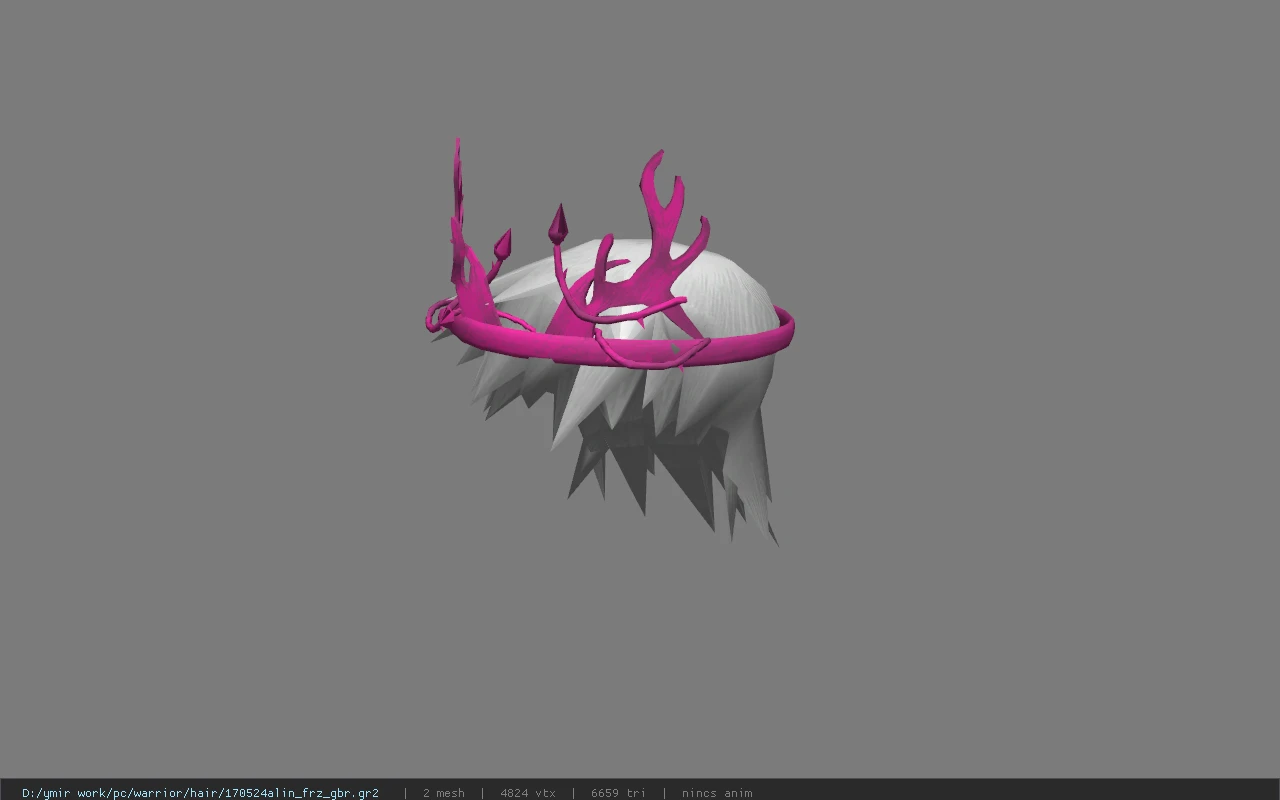
Task: Click the "nincs anim" status entry
Action: click(717, 793)
